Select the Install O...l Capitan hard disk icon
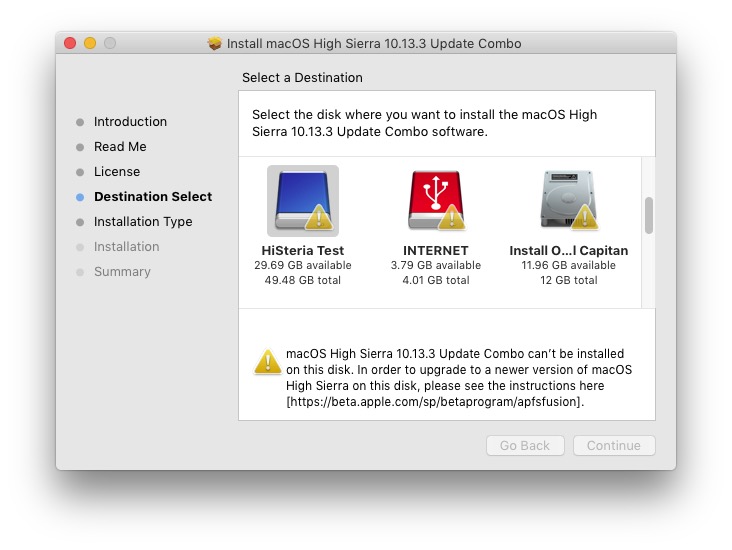The width and height of the screenshot is (732, 550). (569, 201)
